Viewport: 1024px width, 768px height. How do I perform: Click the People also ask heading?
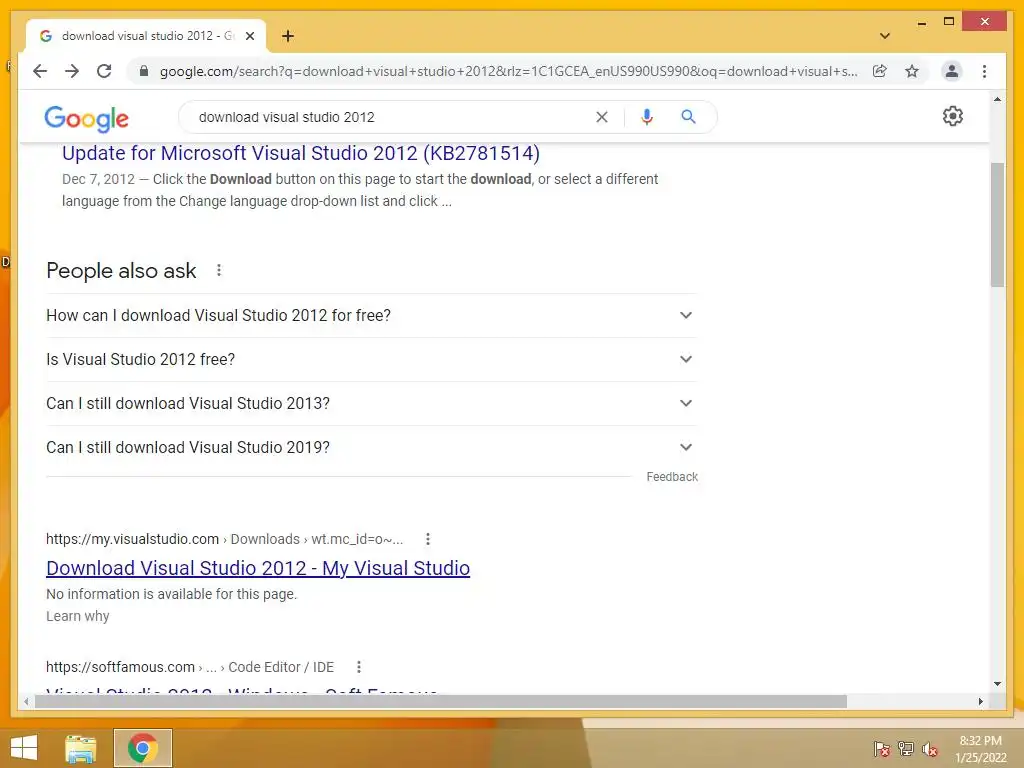pos(121,270)
